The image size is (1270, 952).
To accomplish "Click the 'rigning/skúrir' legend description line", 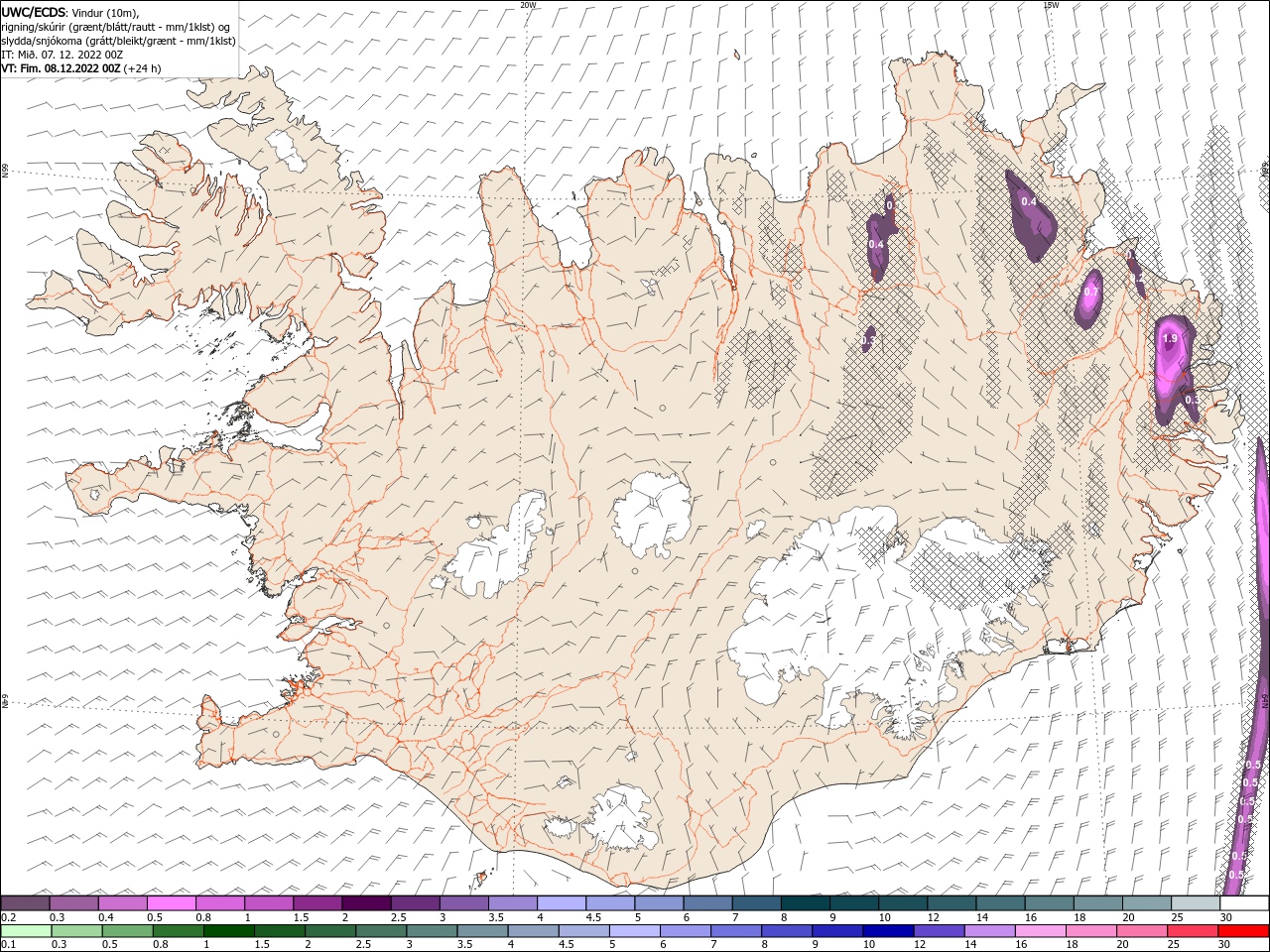I will (116, 27).
